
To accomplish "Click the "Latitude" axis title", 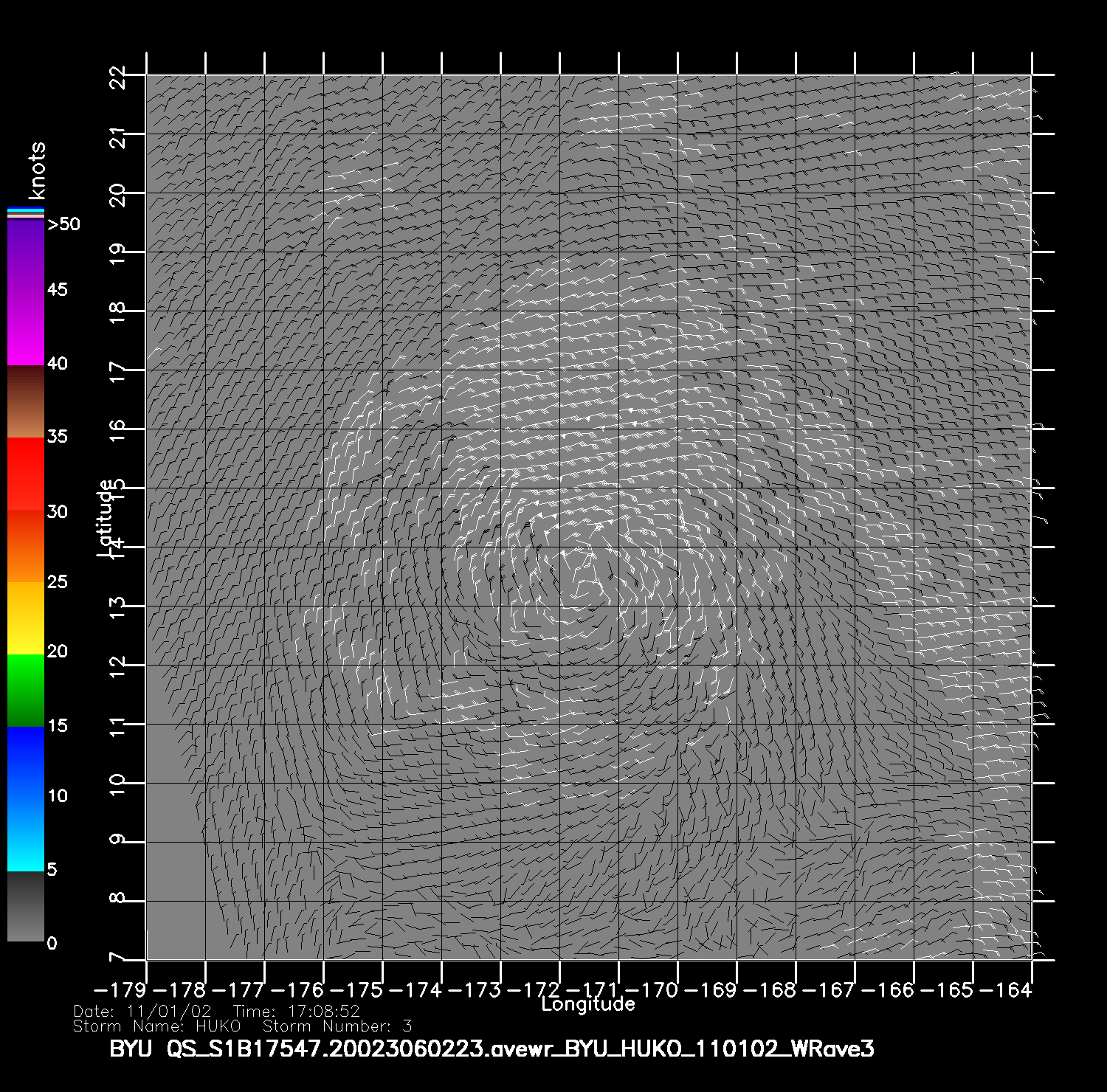I will [x=106, y=518].
